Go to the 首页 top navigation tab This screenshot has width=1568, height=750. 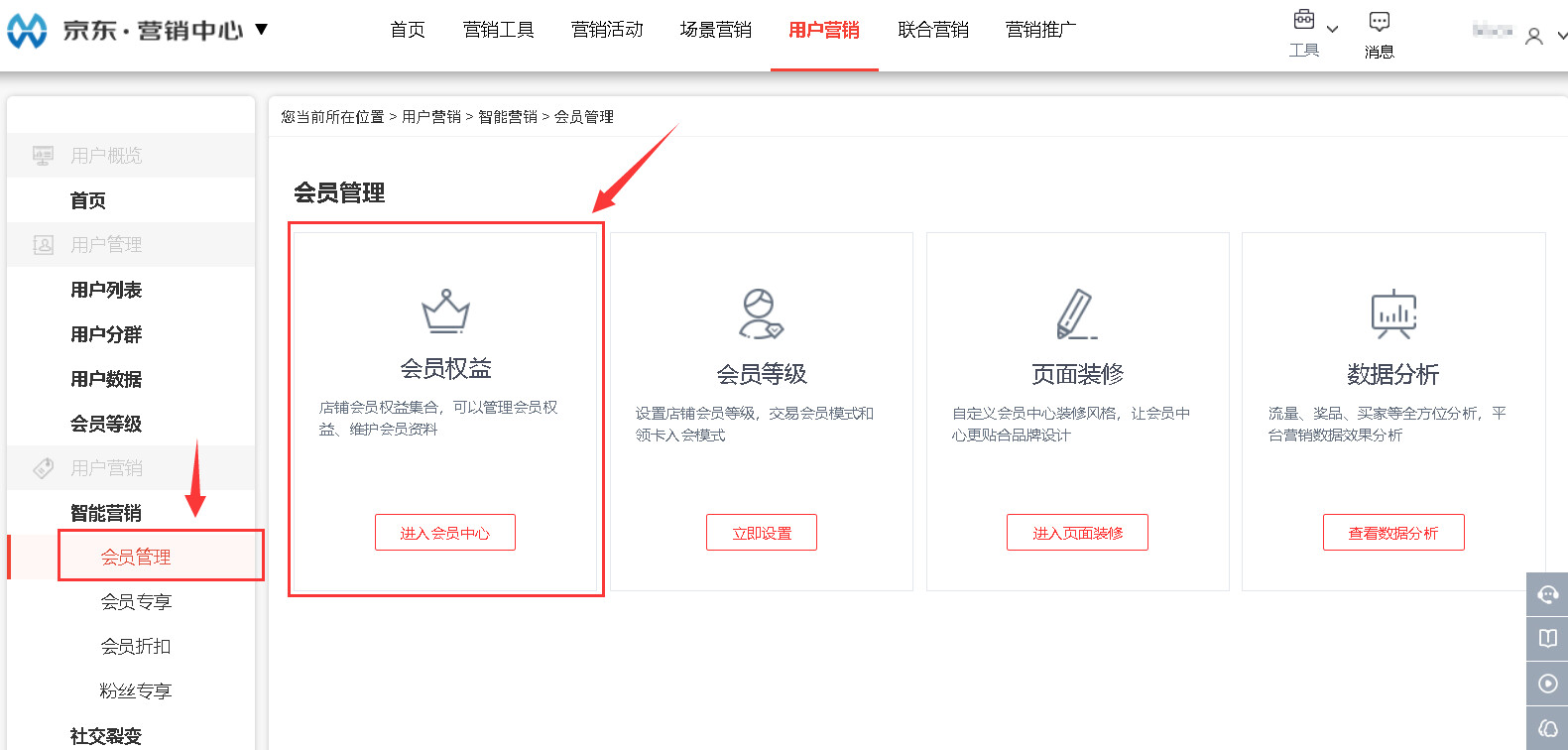408,30
